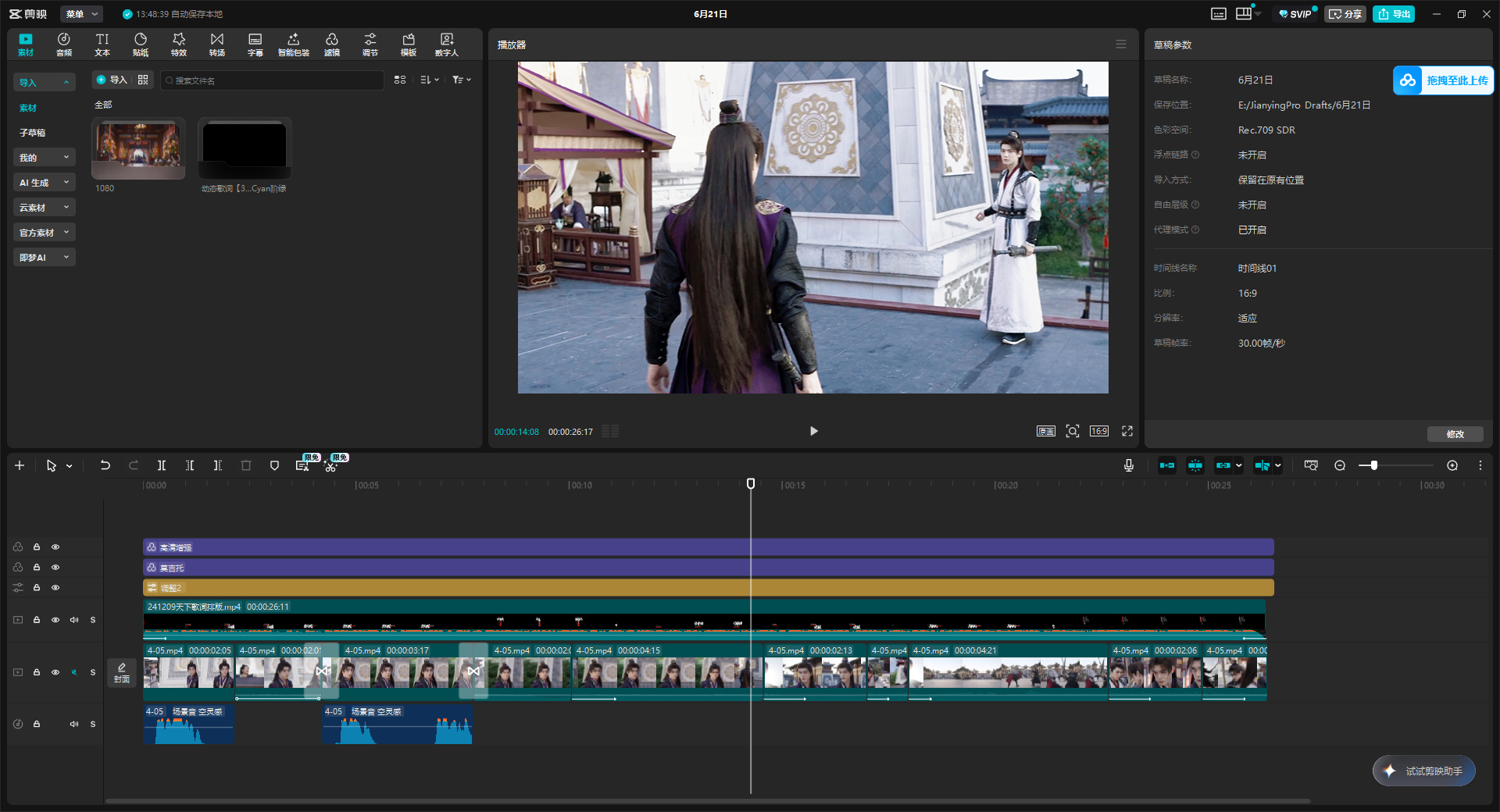Click the redo arrow in timeline toolbar
This screenshot has height=812, width=1500.
coord(134,465)
